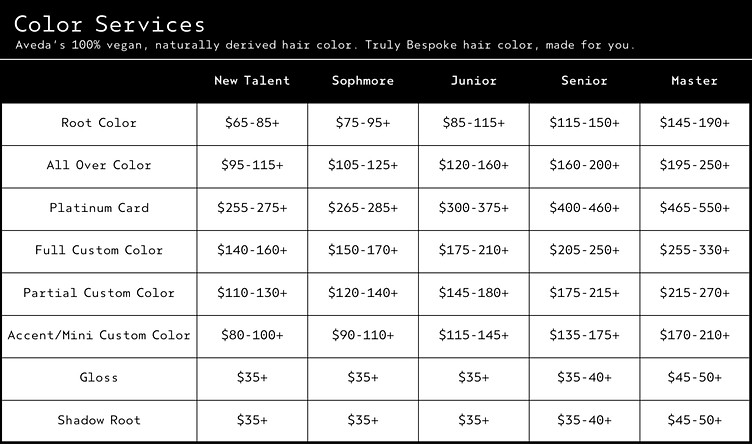Open the All Over Color service label

click(x=99, y=165)
